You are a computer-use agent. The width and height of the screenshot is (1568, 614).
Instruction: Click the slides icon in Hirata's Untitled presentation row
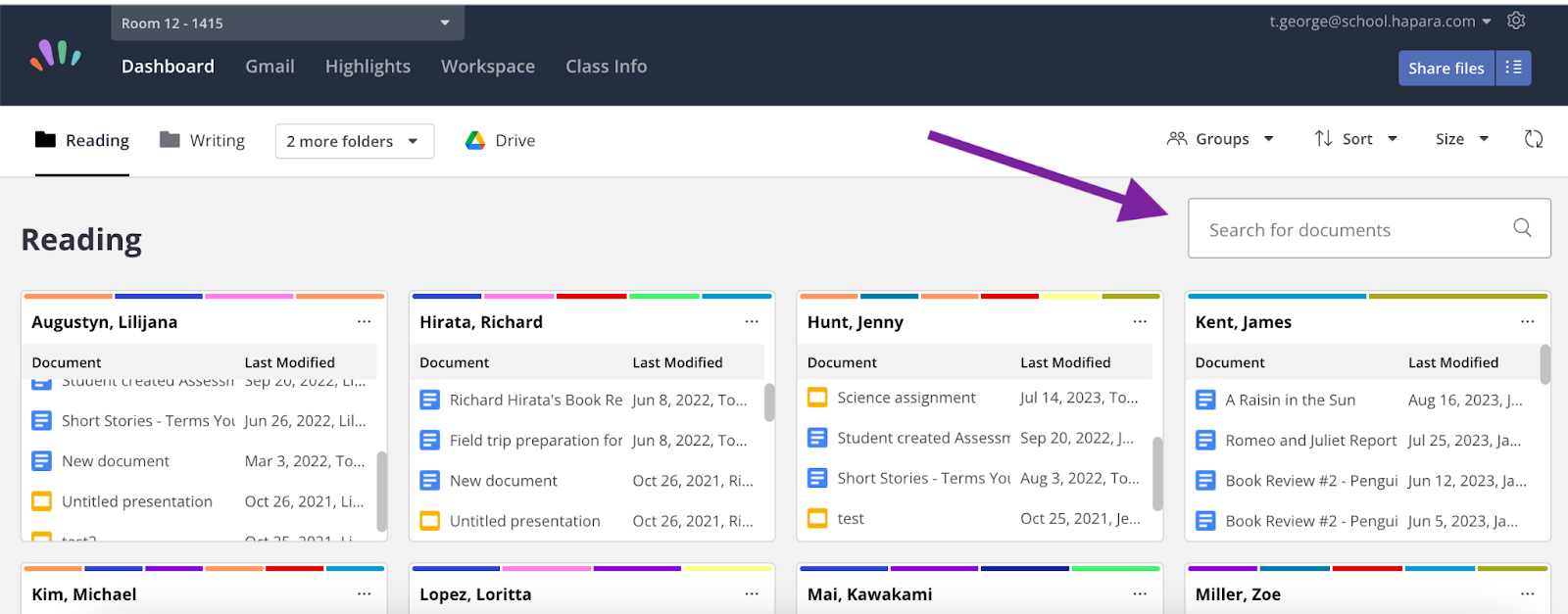tap(429, 521)
